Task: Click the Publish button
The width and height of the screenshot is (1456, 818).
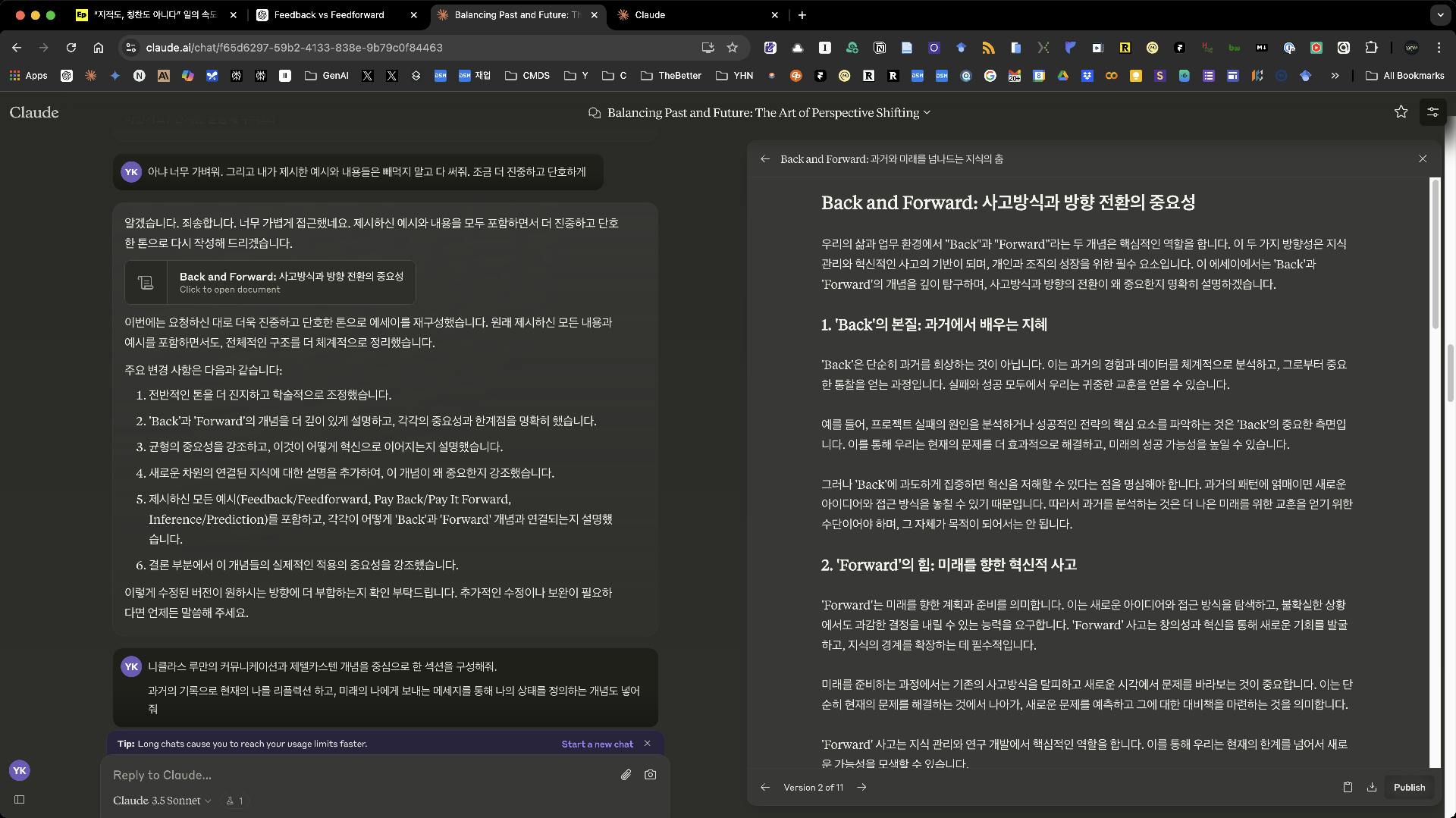Action: pos(1409,787)
